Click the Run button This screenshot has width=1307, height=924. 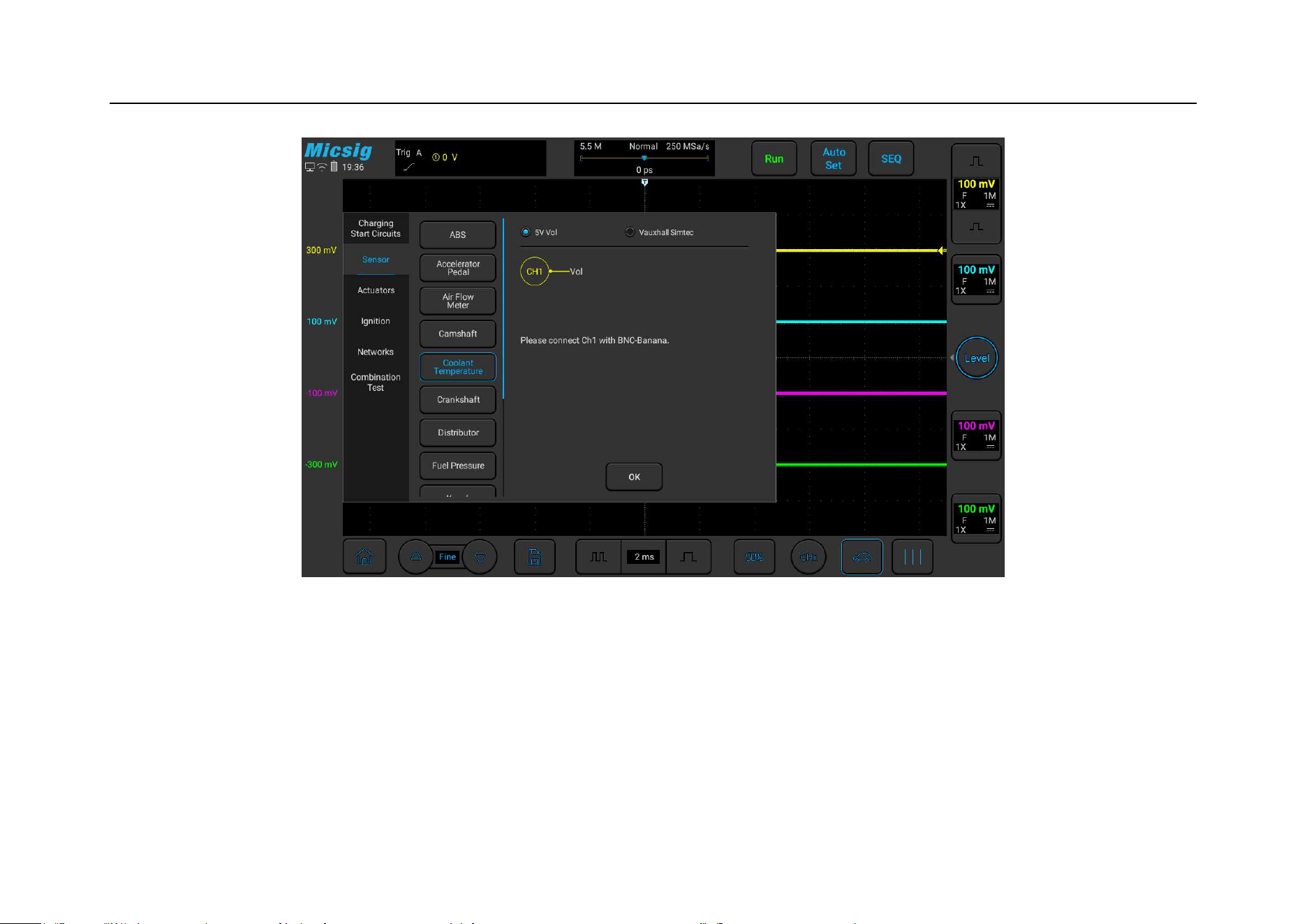click(774, 158)
